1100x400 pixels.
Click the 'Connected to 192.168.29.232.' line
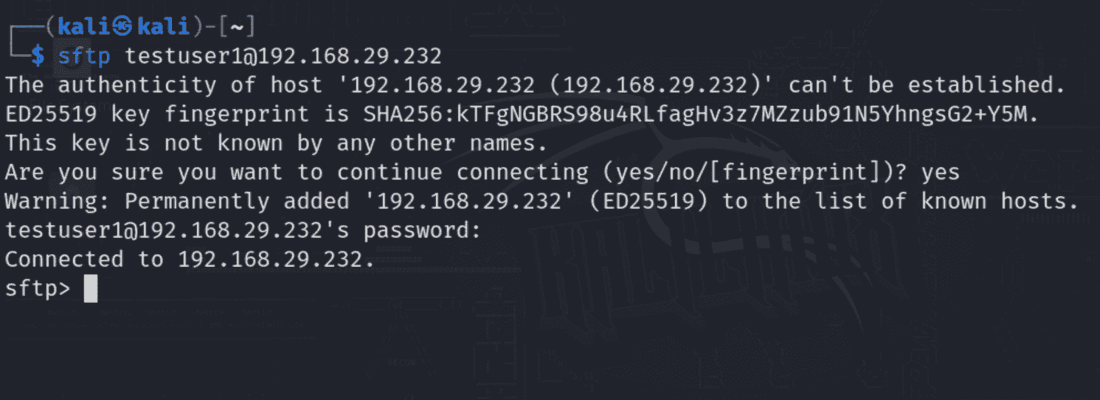(190, 260)
